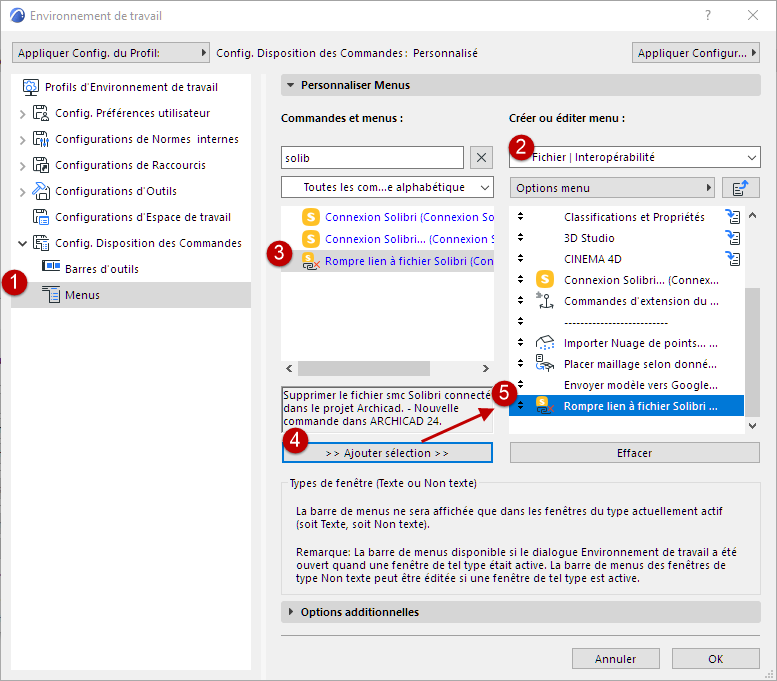Click the Configurations d'Outils icon
This screenshot has width=777, height=681.
tap(41, 191)
